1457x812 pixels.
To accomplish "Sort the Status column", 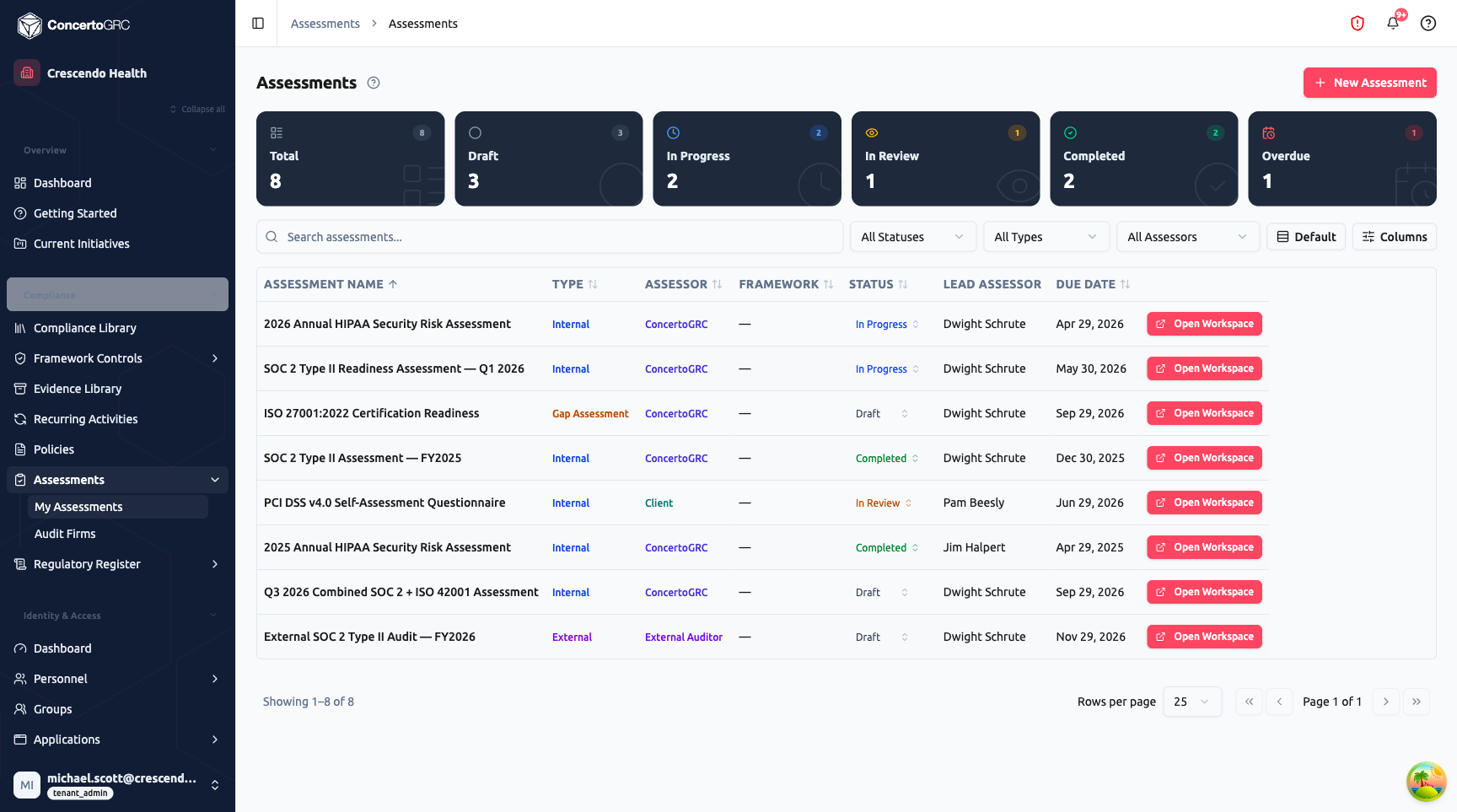I will [x=903, y=284].
